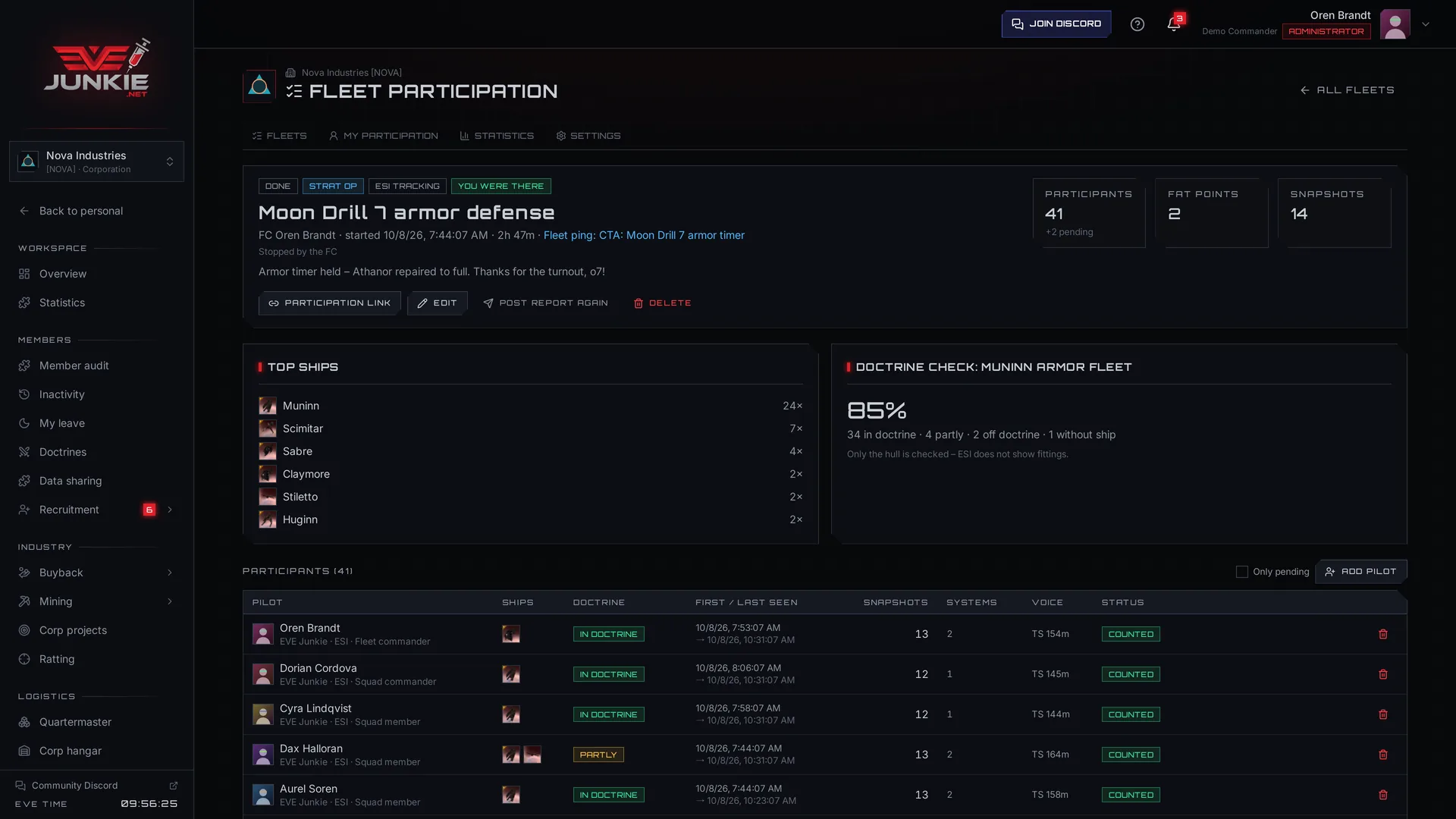Viewport: 1456px width, 819px height.
Task: Return to All Fleets
Action: click(x=1347, y=90)
